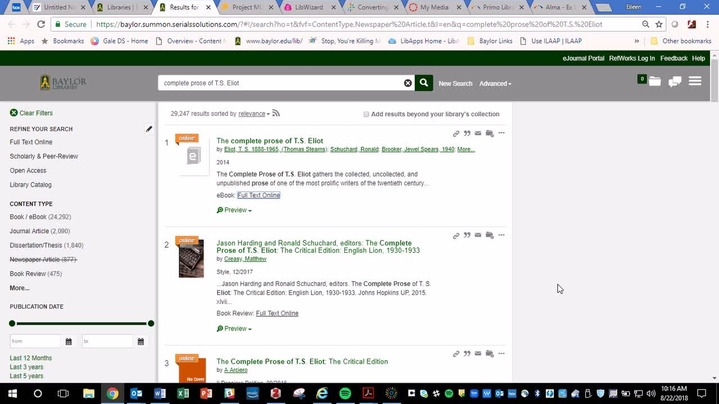Toggle the Newspaper Article filter off
This screenshot has height=404, width=719.
43,260
